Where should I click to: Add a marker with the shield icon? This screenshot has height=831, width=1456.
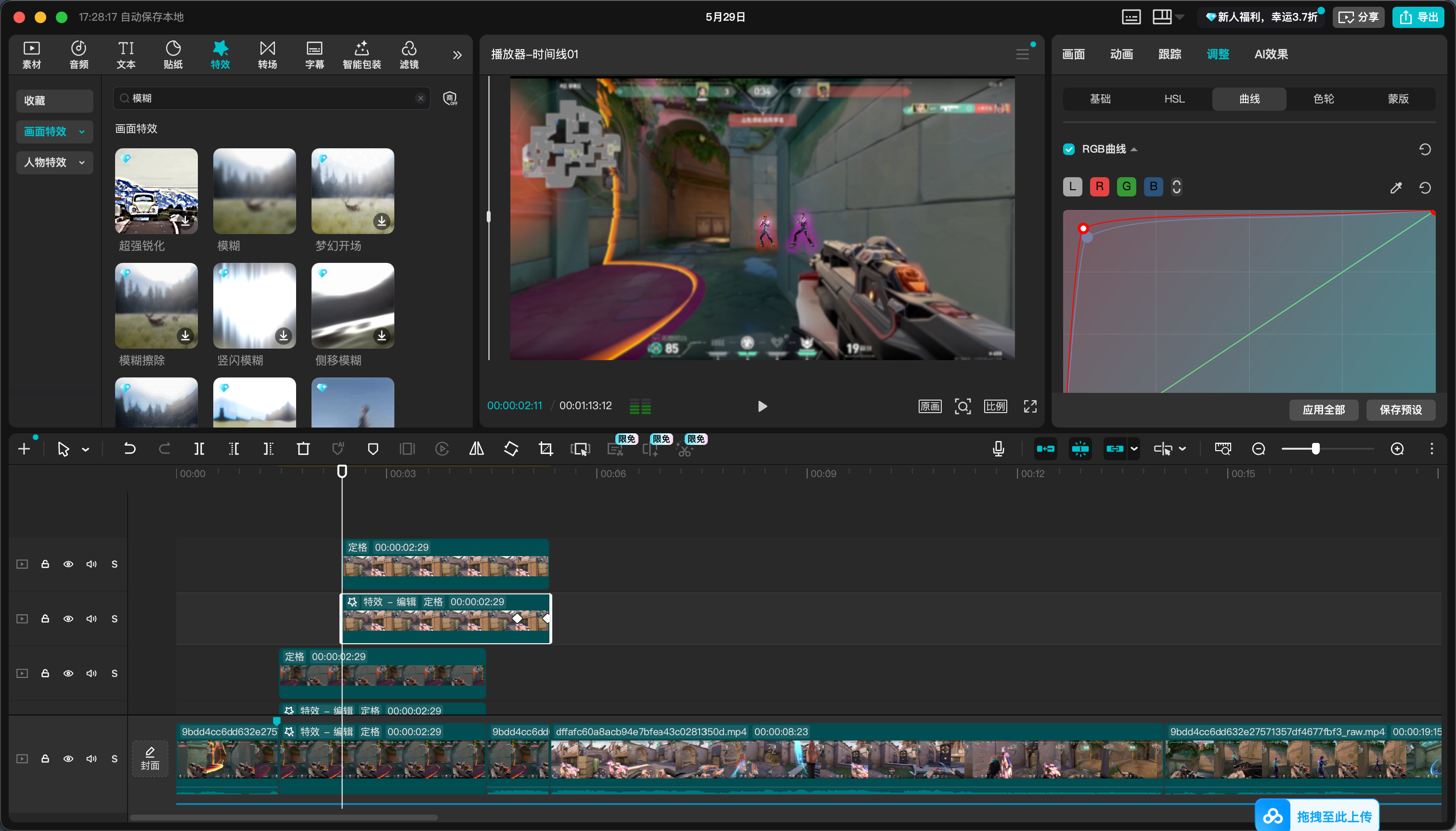(373, 449)
